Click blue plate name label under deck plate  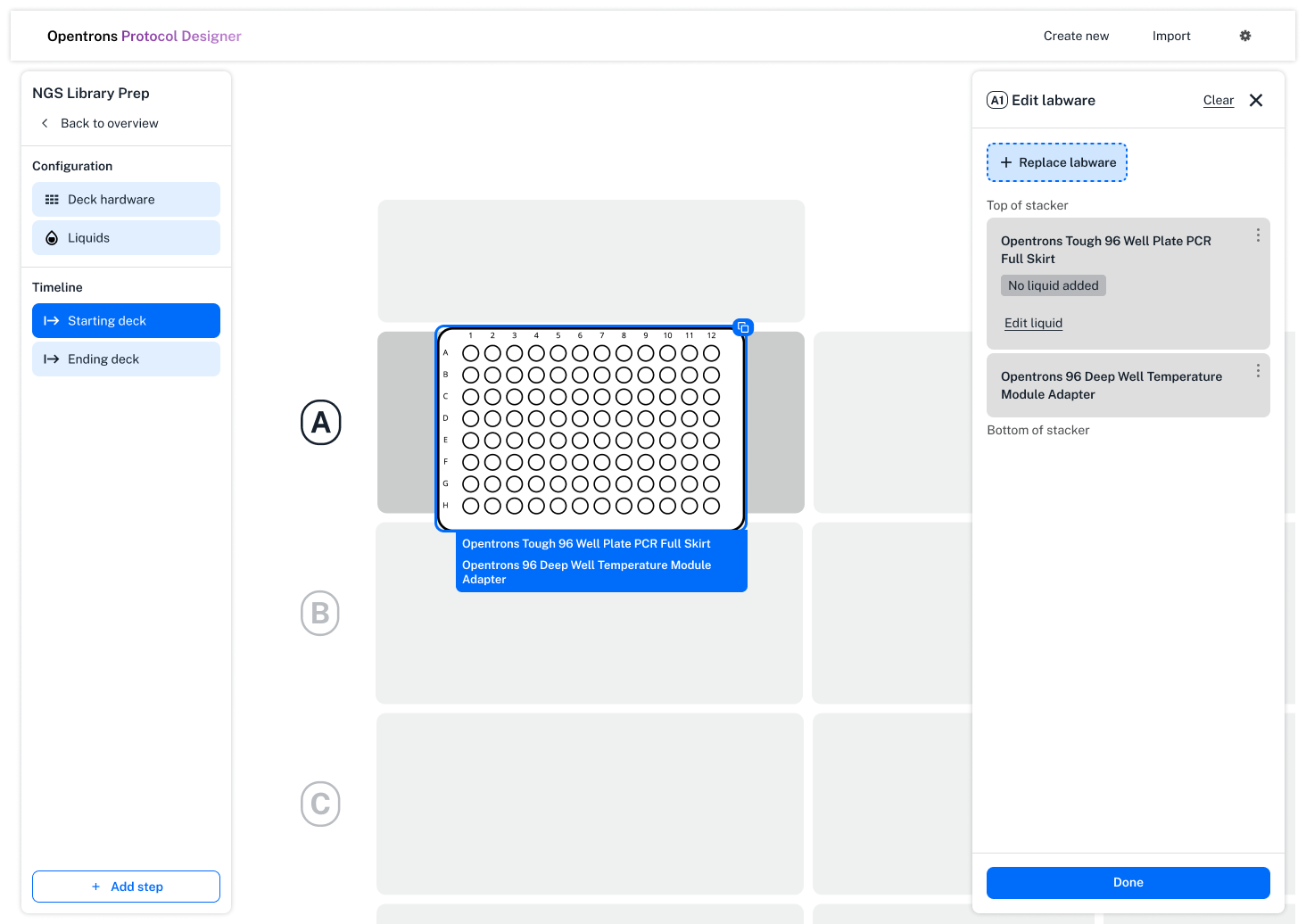pos(586,543)
